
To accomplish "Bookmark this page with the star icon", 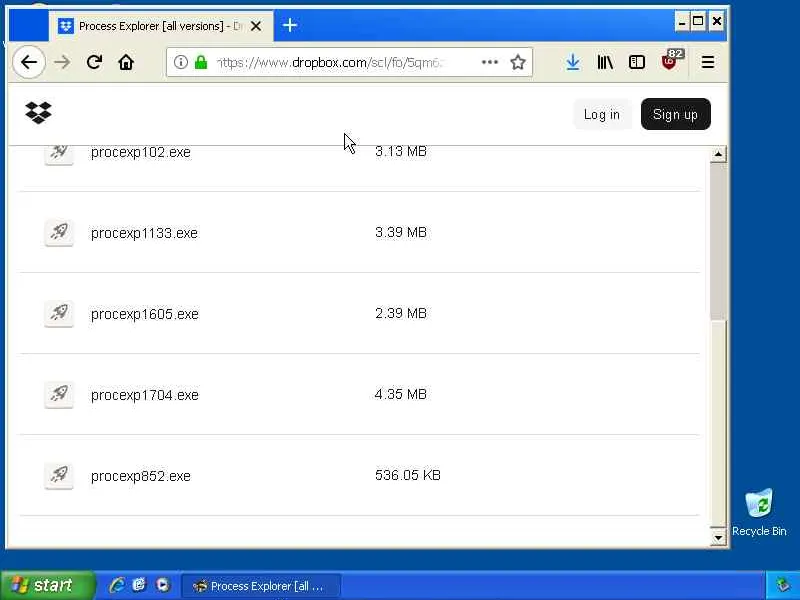I will coord(518,62).
